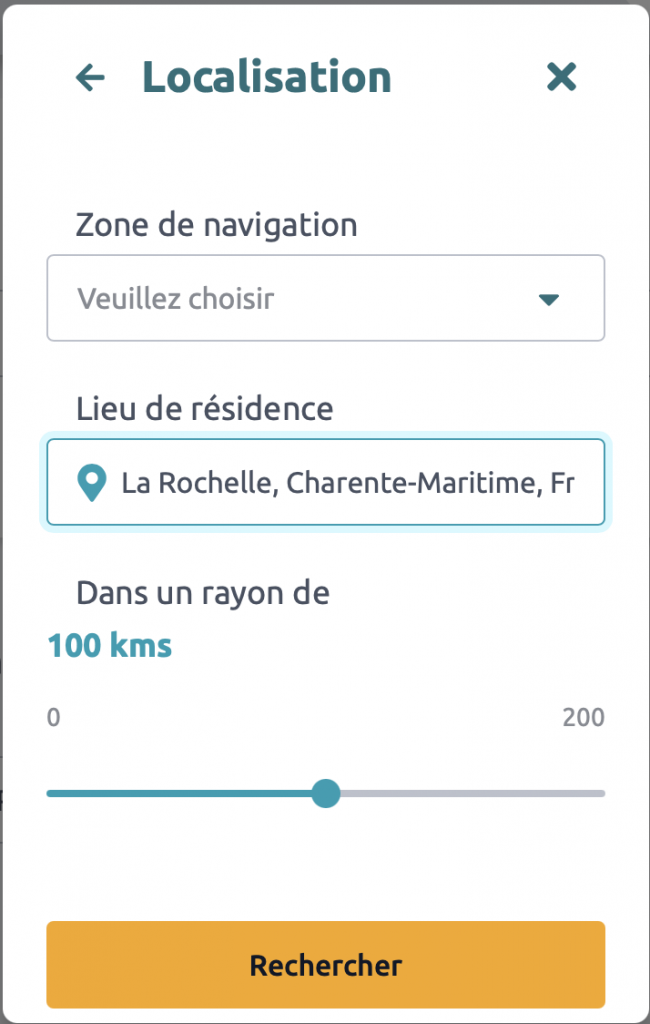The image size is (650, 1024).
Task: Click the 'Zone de navigation' label
Action: pos(216,225)
